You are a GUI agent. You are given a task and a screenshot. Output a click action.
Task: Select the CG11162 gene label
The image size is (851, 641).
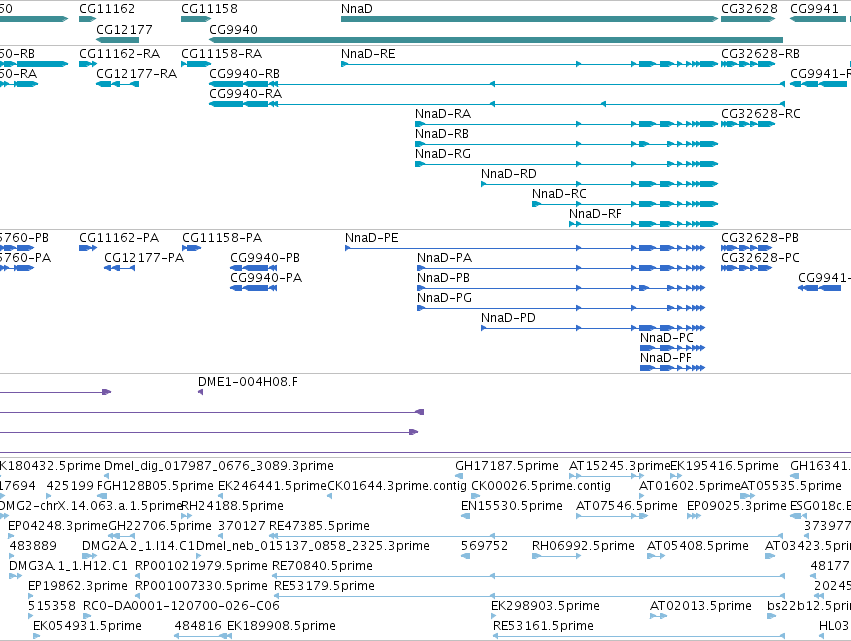click(x=107, y=9)
